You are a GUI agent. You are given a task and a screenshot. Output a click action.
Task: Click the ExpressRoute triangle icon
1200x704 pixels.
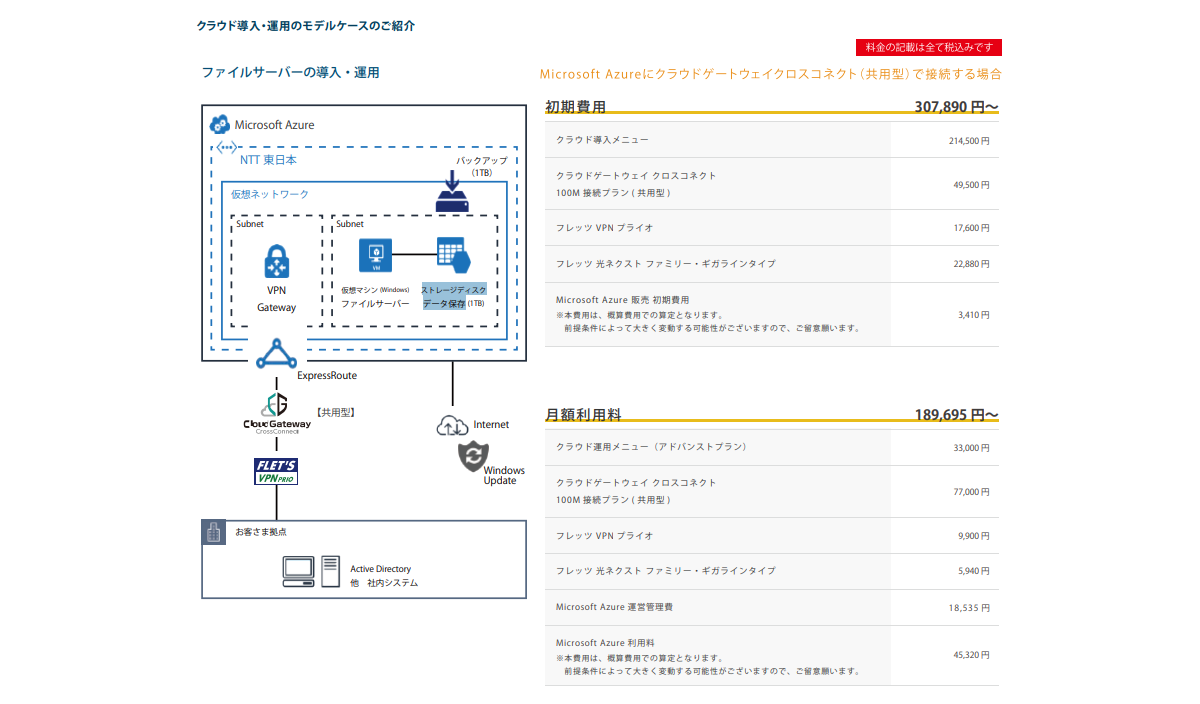tap(276, 354)
